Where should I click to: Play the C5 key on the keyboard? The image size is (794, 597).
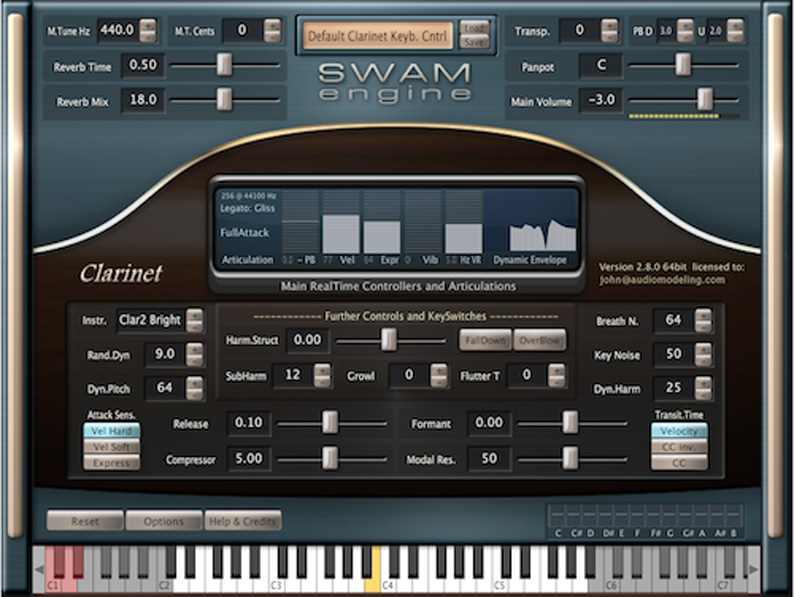pyautogui.click(x=498, y=585)
